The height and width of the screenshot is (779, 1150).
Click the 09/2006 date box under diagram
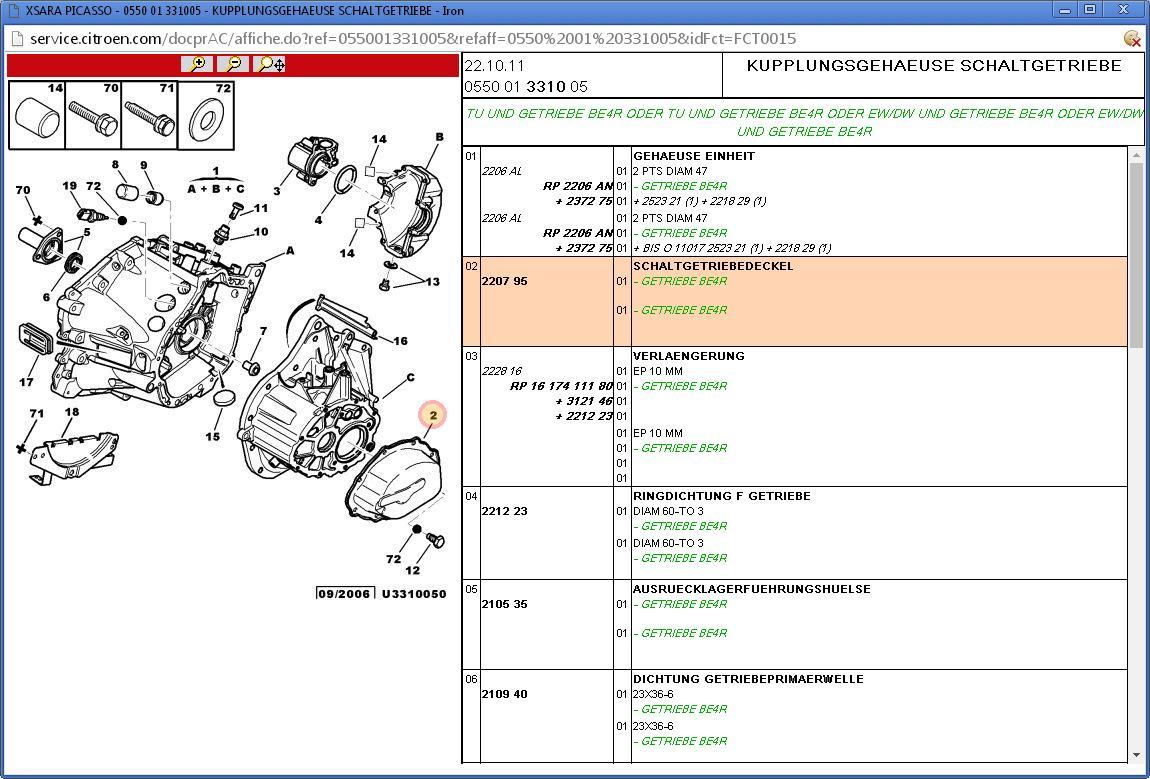345,593
